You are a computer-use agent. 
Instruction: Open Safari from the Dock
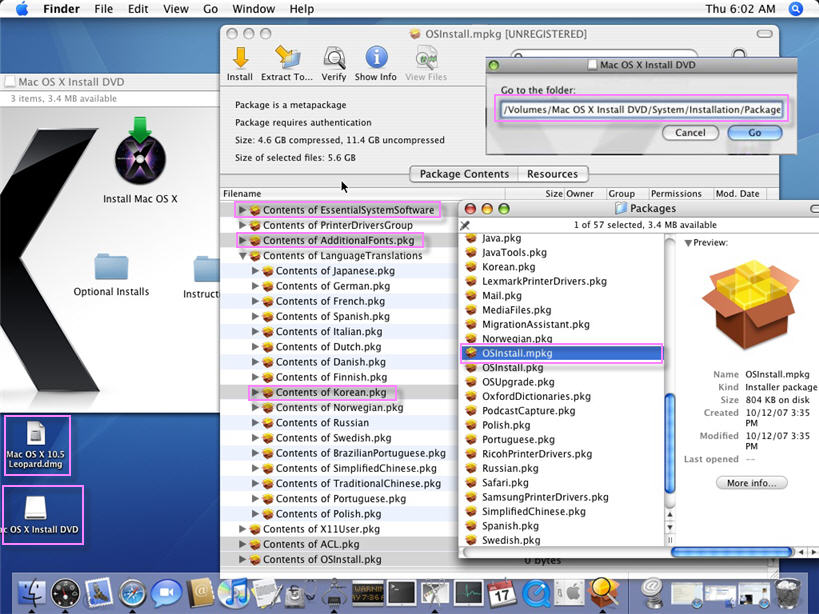coord(133,593)
